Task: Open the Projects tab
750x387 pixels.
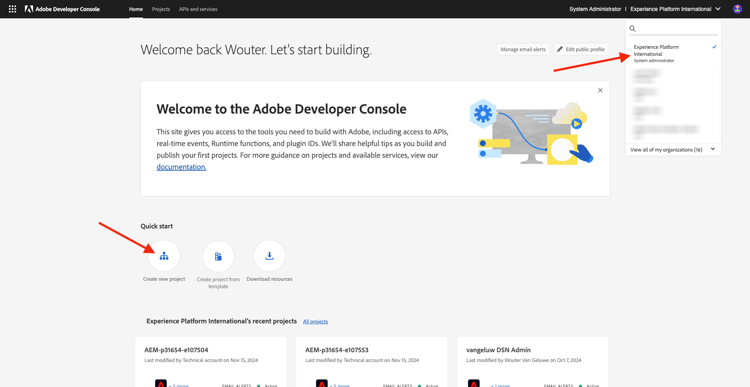Action: tap(161, 9)
